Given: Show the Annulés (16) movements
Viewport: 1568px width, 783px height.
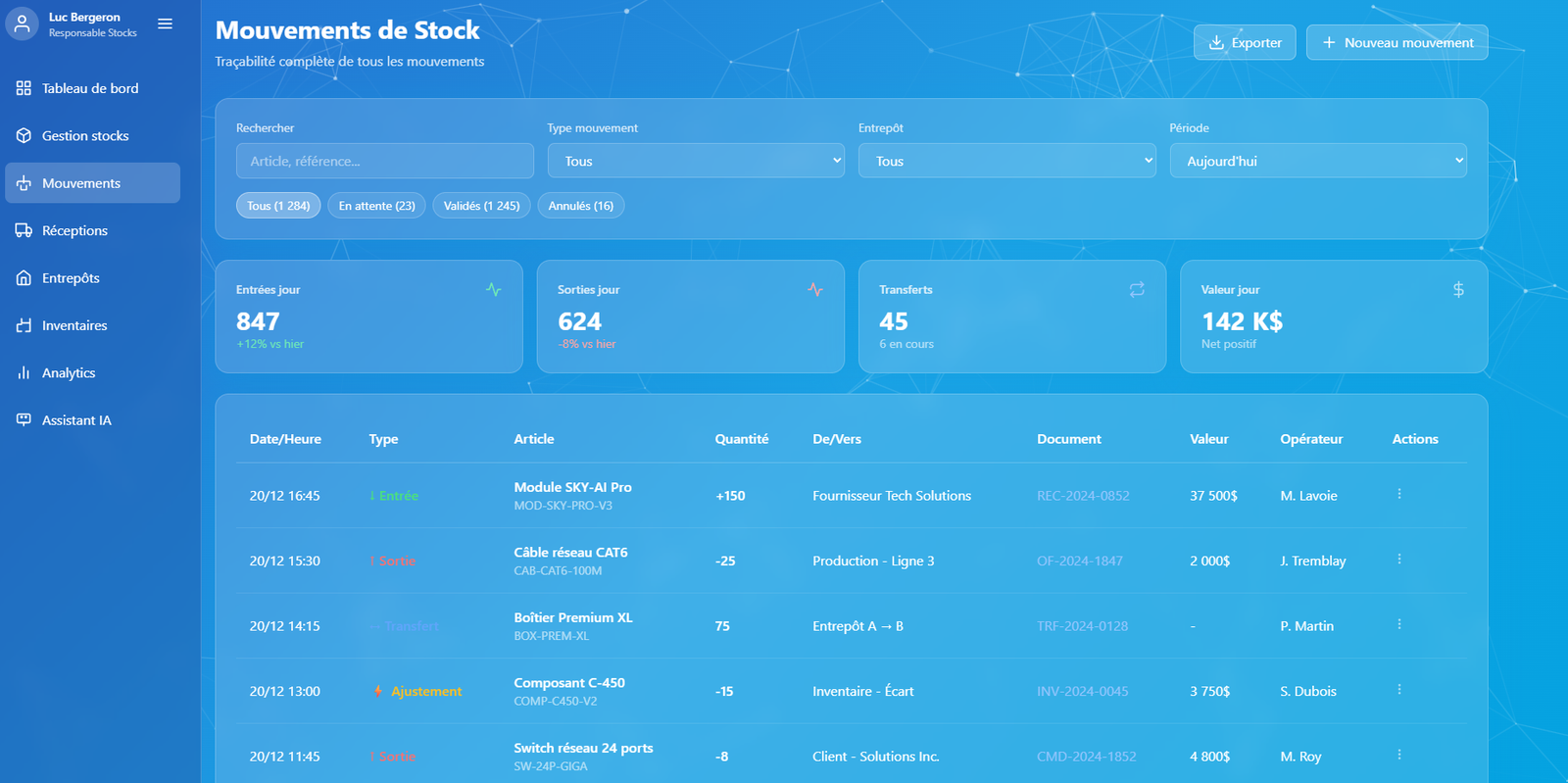Looking at the screenshot, I should tap(580, 206).
